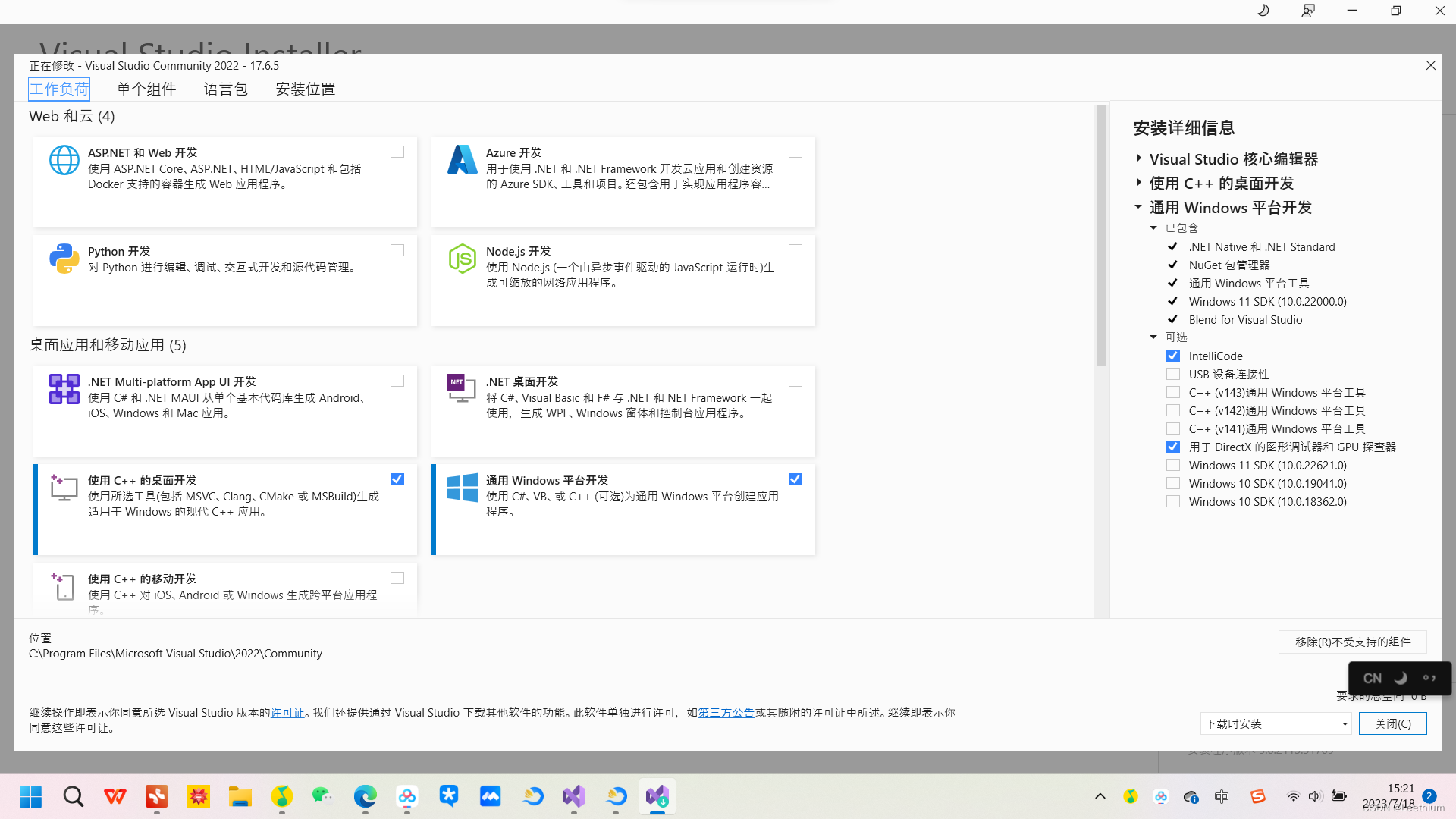Open Sogou input method tray icon
1456x819 pixels.
(x=1258, y=796)
